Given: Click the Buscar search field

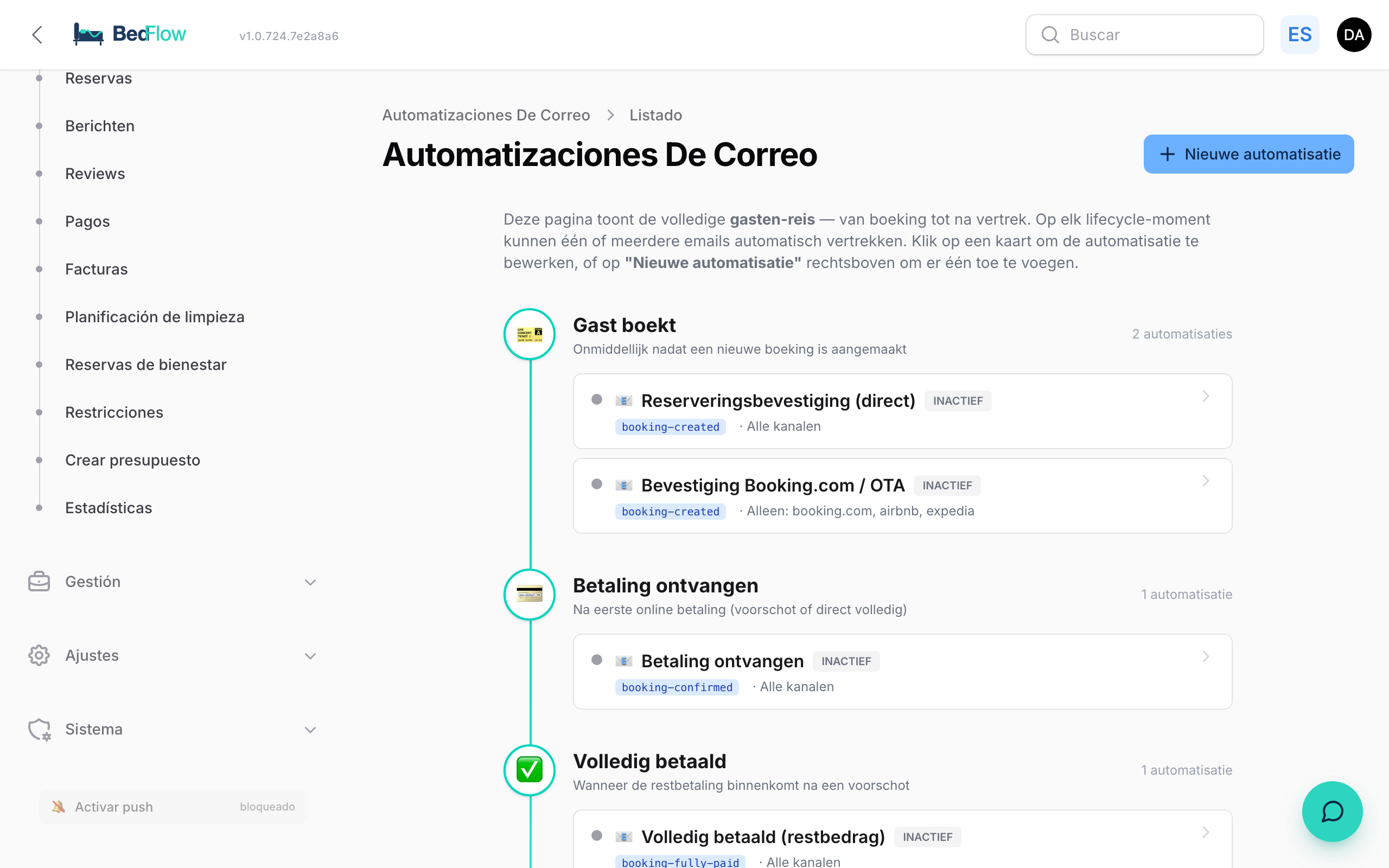Looking at the screenshot, I should [x=1144, y=34].
